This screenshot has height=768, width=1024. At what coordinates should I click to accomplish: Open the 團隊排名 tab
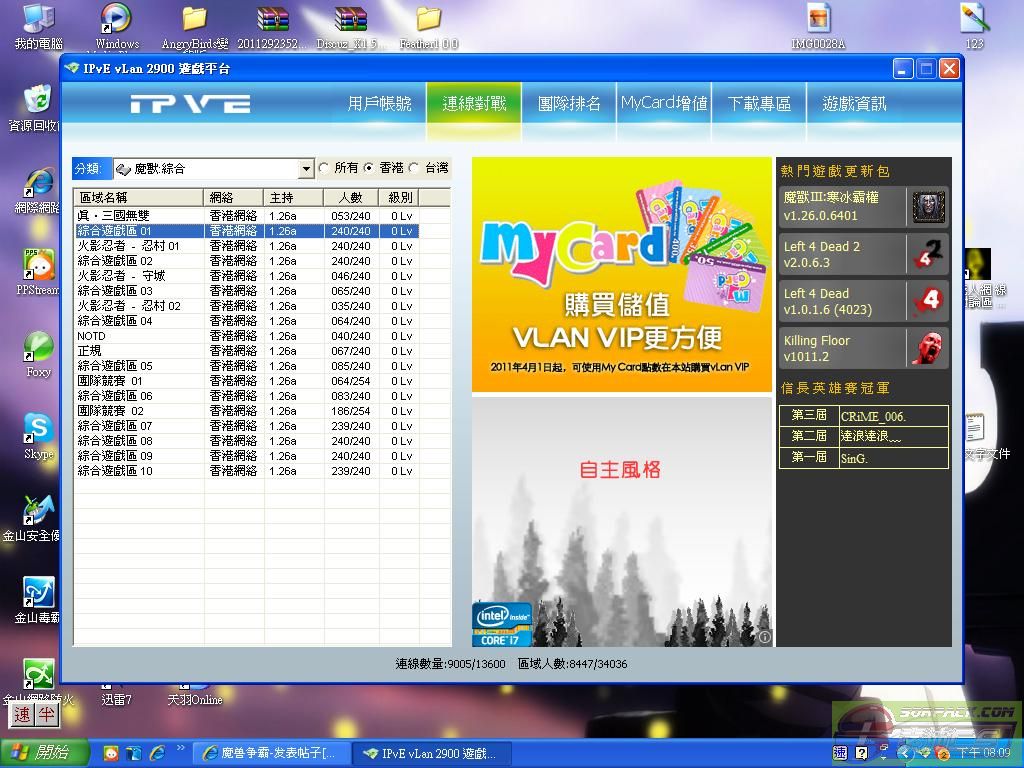pyautogui.click(x=569, y=104)
